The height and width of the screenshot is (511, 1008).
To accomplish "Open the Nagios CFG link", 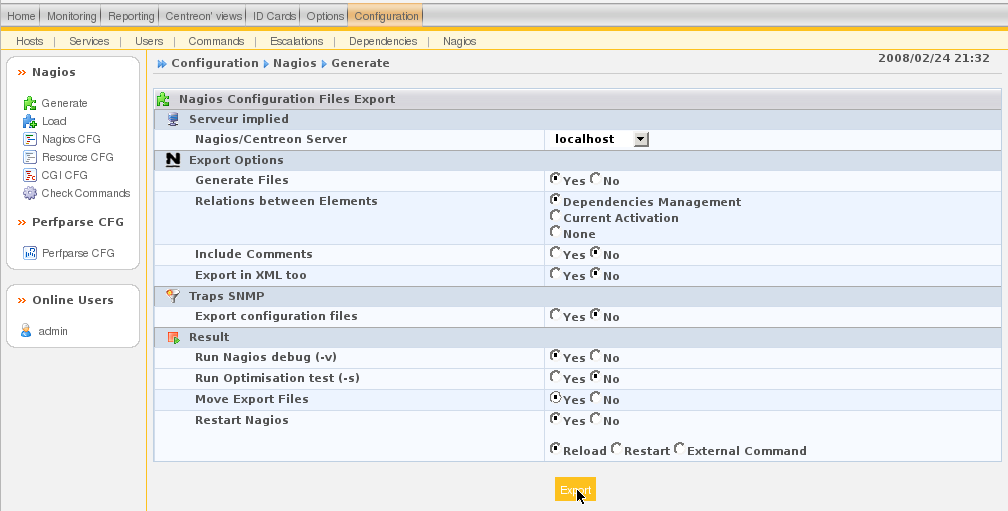I will click(71, 139).
